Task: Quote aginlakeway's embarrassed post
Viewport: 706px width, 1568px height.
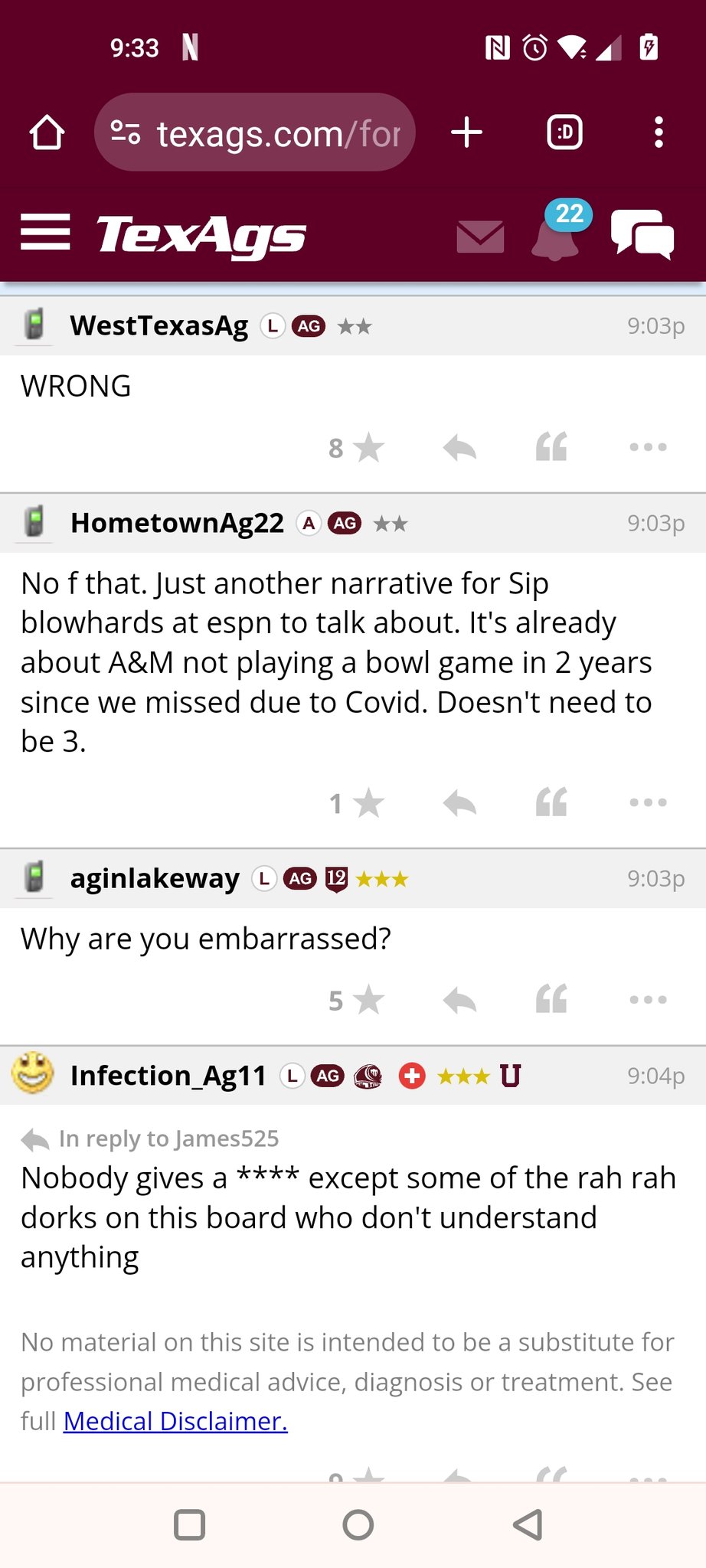Action: coord(551,999)
